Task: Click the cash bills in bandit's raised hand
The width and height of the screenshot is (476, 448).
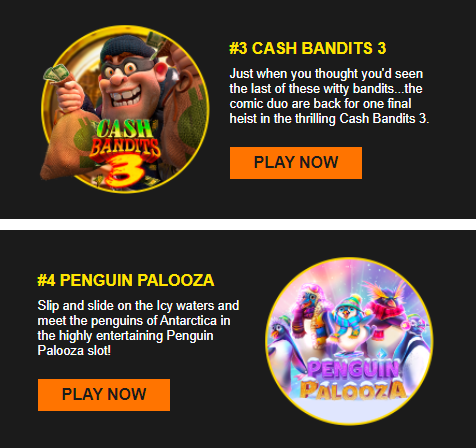Action: pos(56,73)
